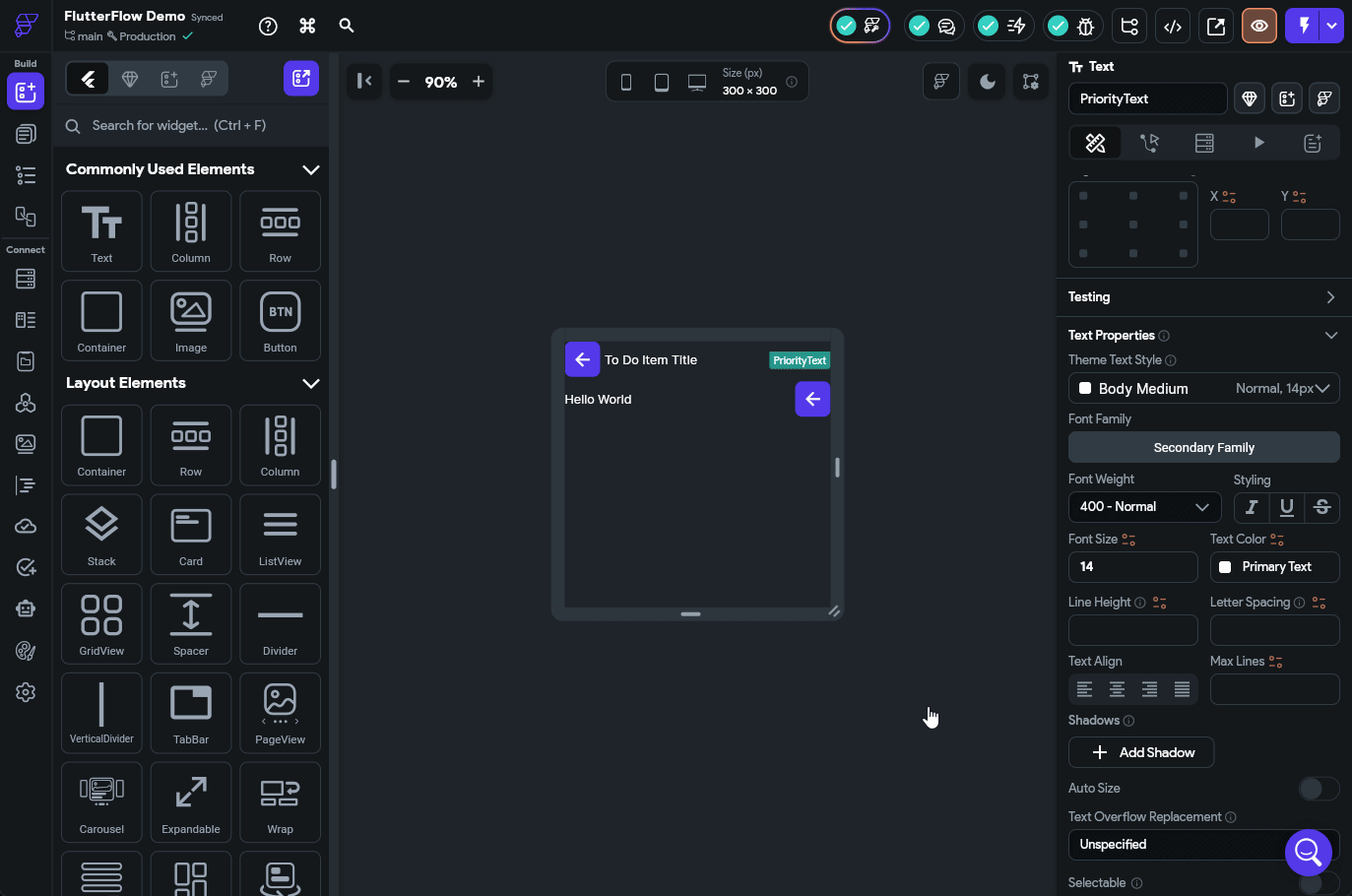Toggle Auto Size switch
Image resolution: width=1352 pixels, height=896 pixels.
pos(1319,788)
